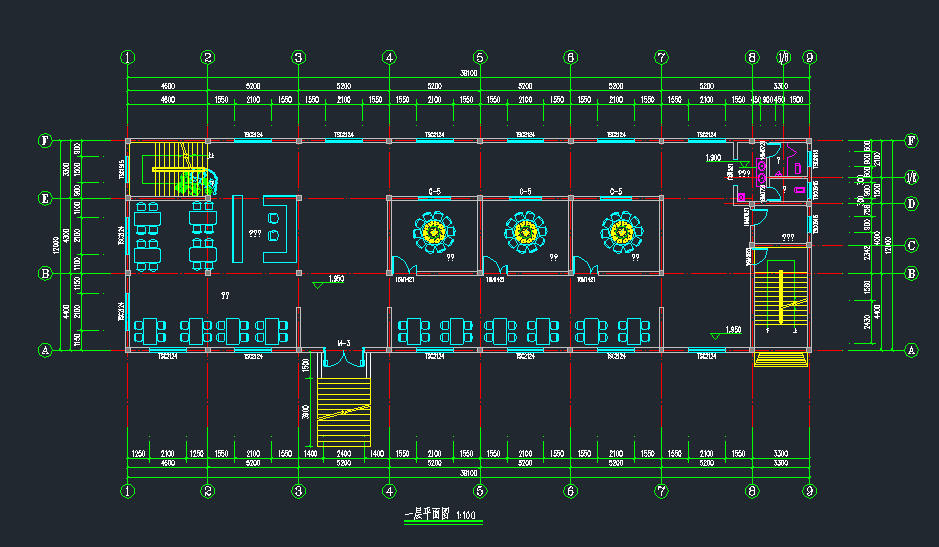Select the yellow staircase in the right stairwell
This screenshot has height=547, width=939.
pyautogui.click(x=779, y=300)
